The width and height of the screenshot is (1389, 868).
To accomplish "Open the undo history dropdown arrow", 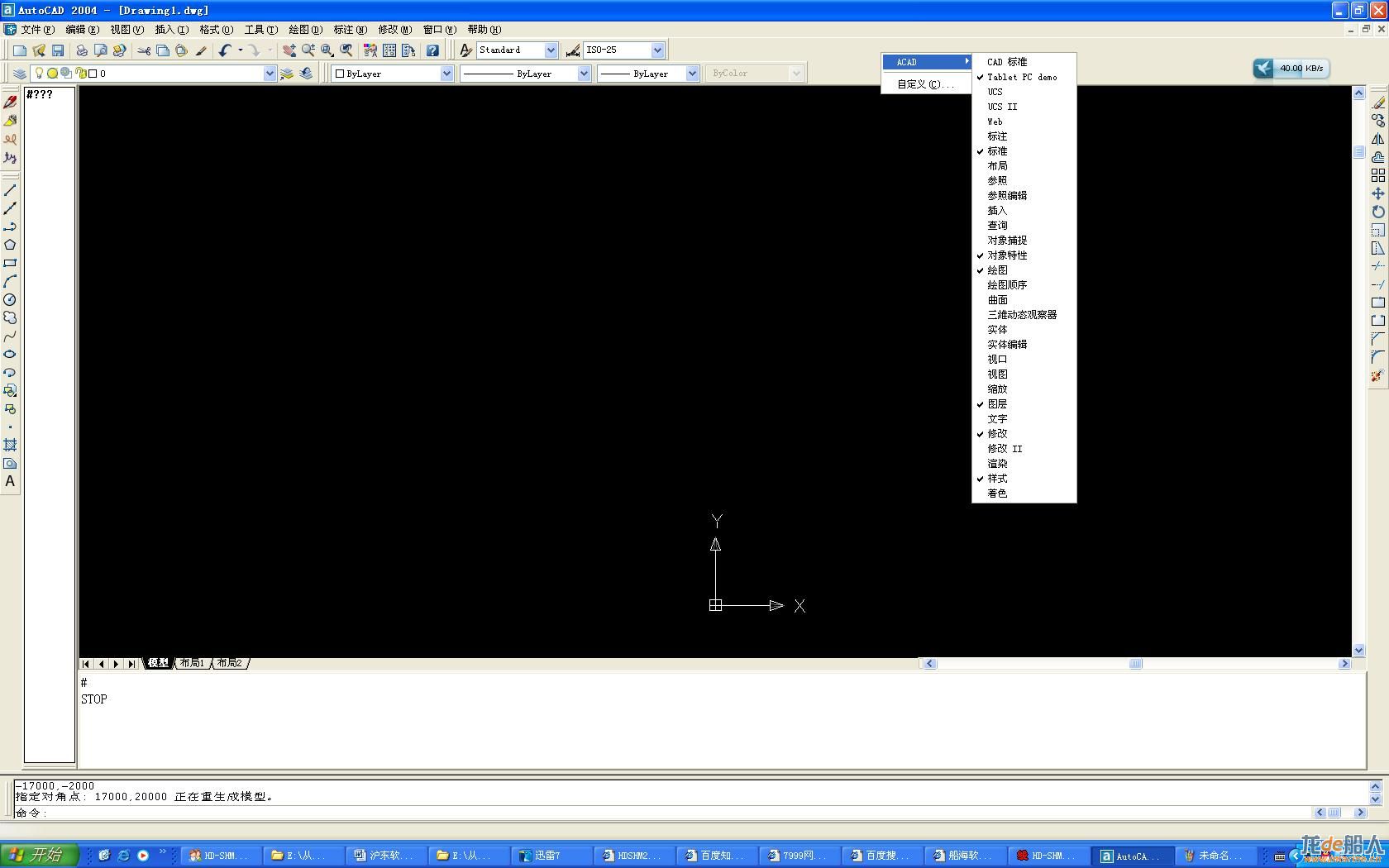I will coord(240,50).
